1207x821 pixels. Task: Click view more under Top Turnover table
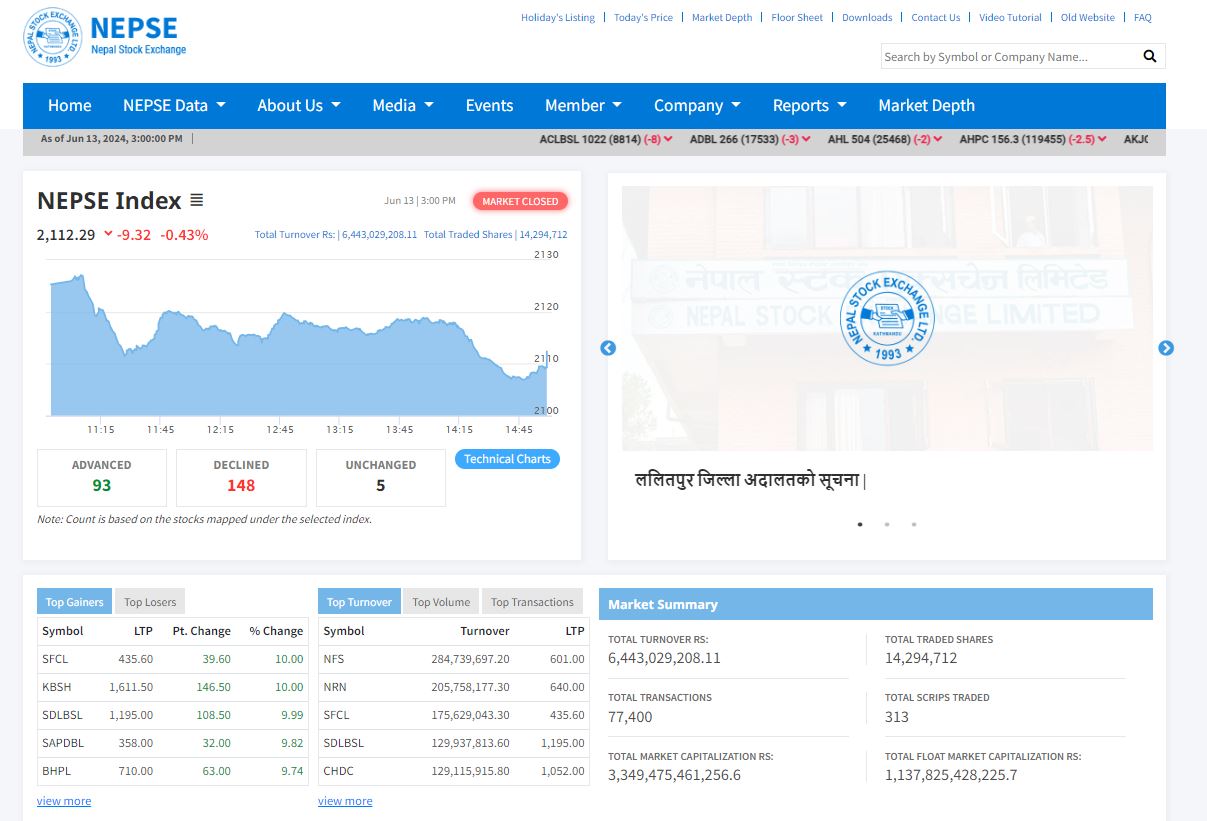click(x=345, y=801)
